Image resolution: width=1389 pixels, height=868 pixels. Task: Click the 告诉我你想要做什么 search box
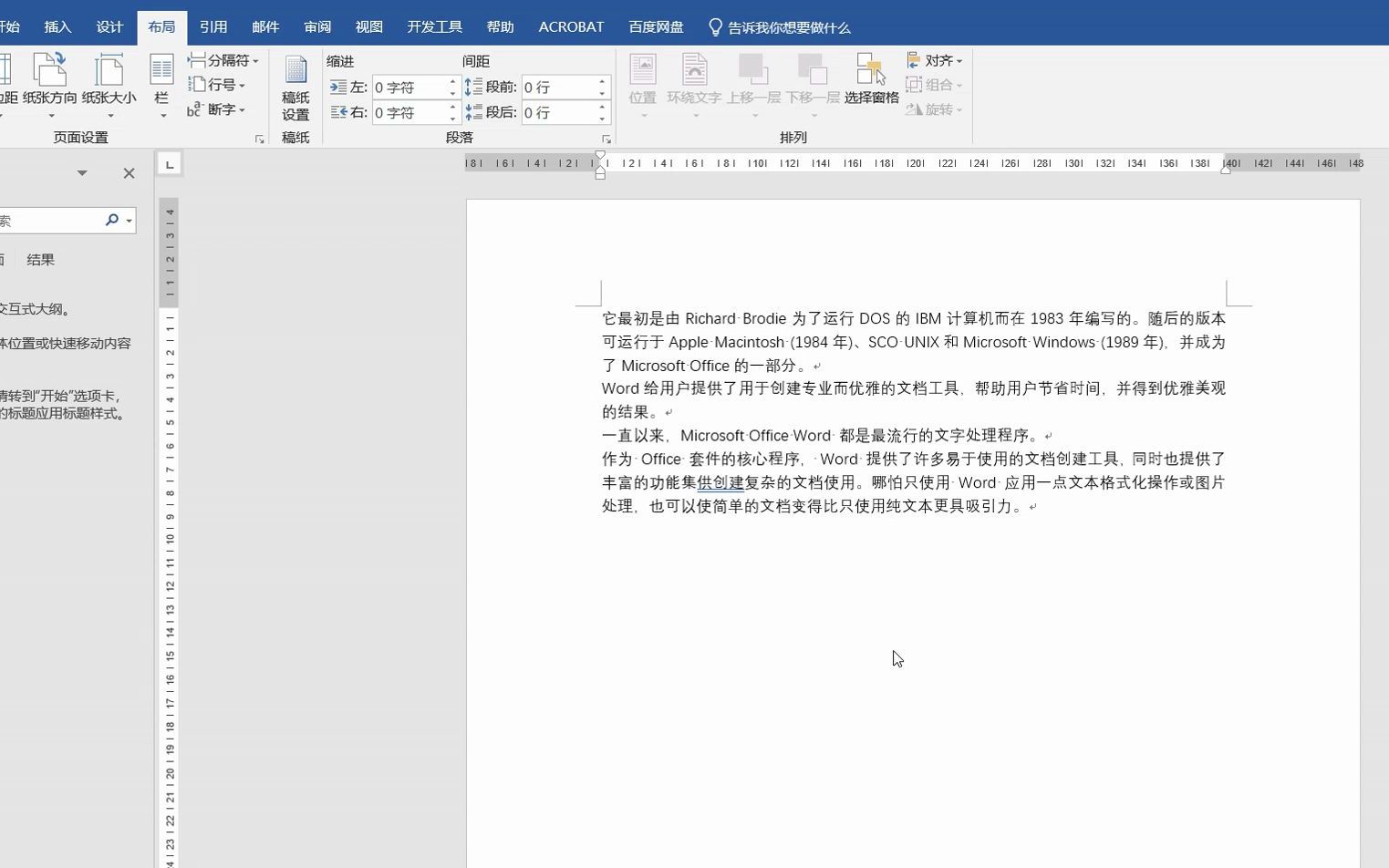(781, 28)
